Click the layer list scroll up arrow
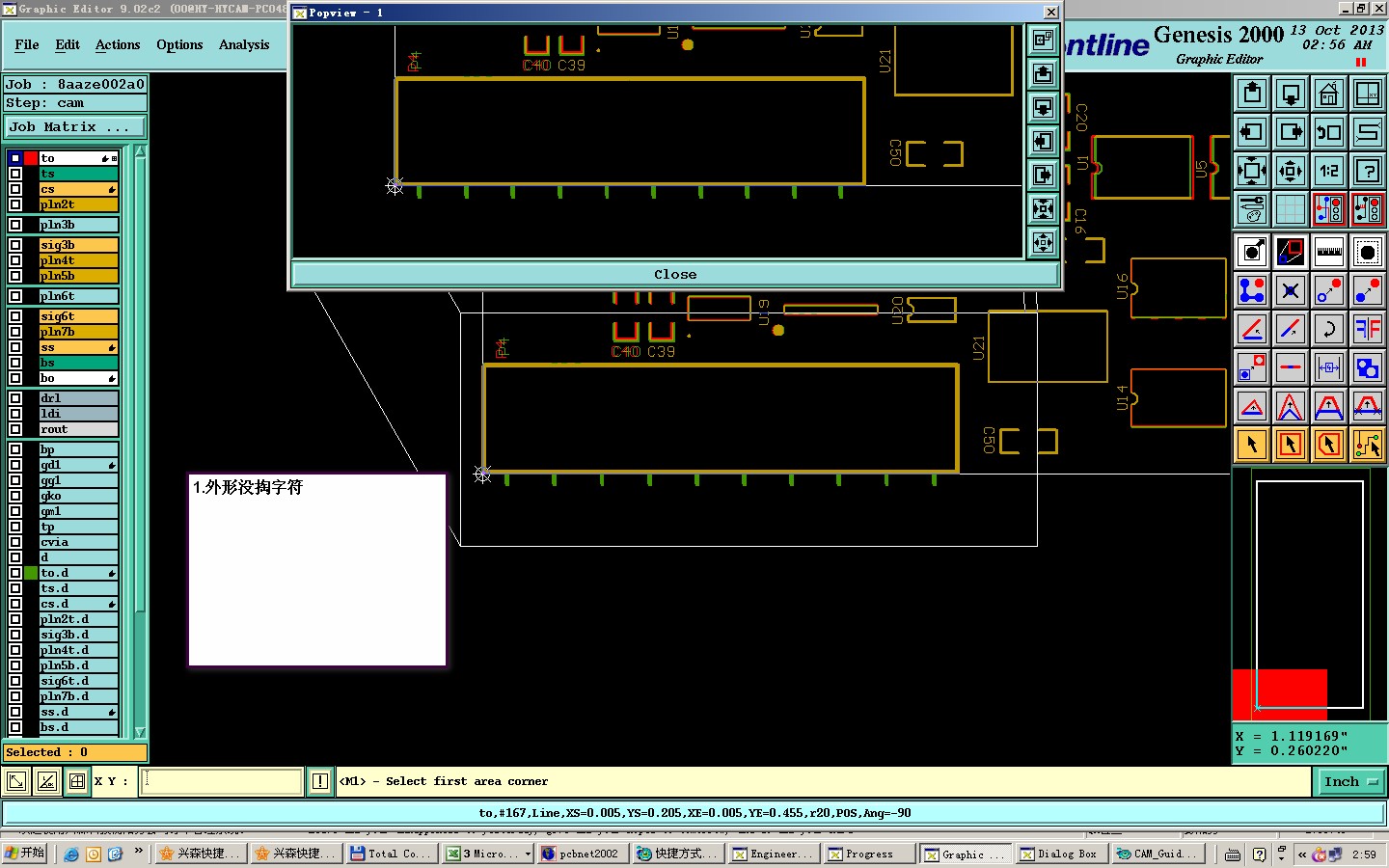 (x=140, y=151)
